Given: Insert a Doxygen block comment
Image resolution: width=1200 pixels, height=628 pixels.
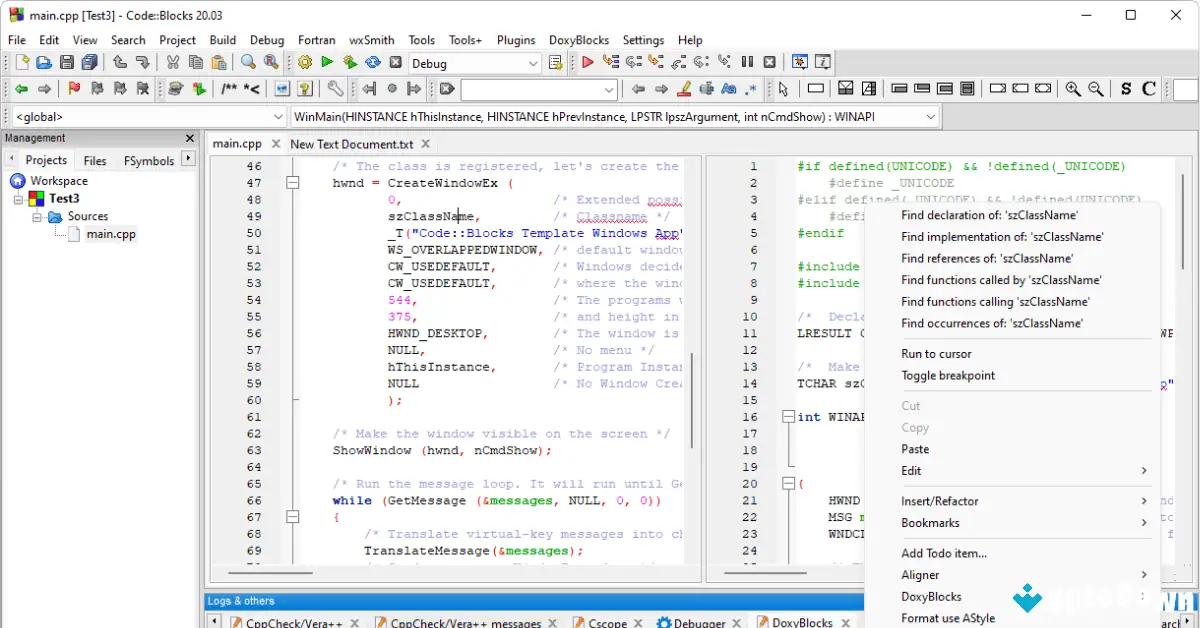Looking at the screenshot, I should click(x=226, y=89).
